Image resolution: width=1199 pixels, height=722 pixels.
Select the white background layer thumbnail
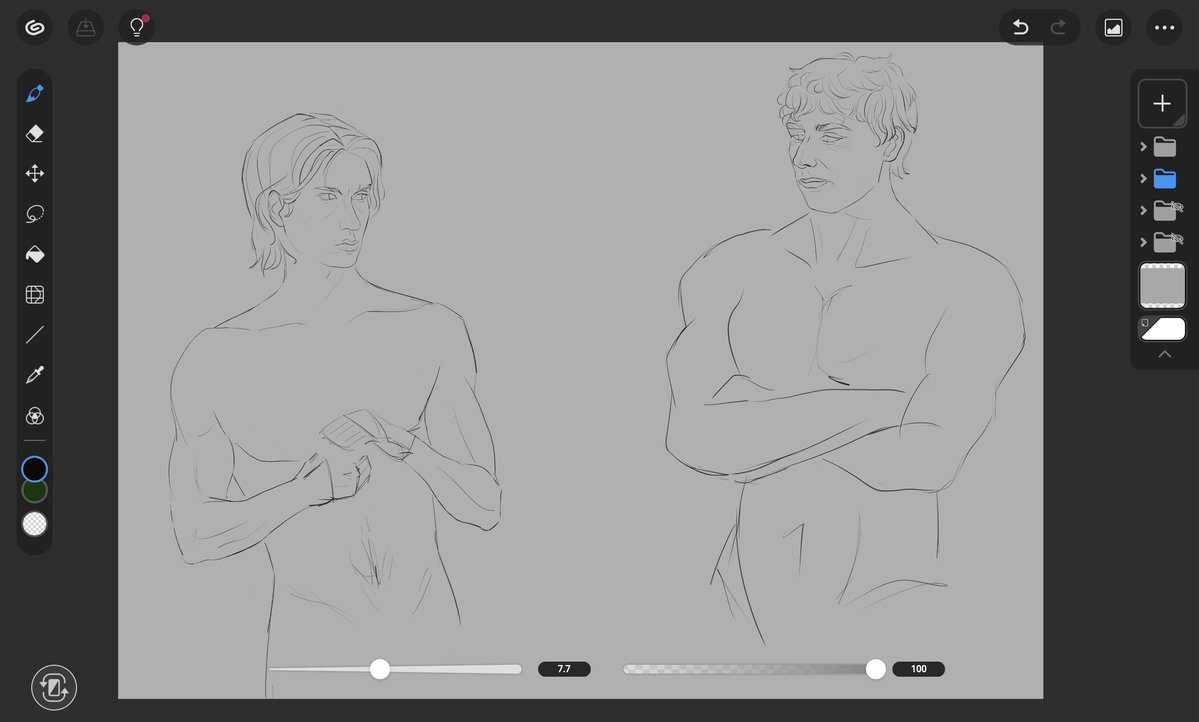tap(1162, 329)
